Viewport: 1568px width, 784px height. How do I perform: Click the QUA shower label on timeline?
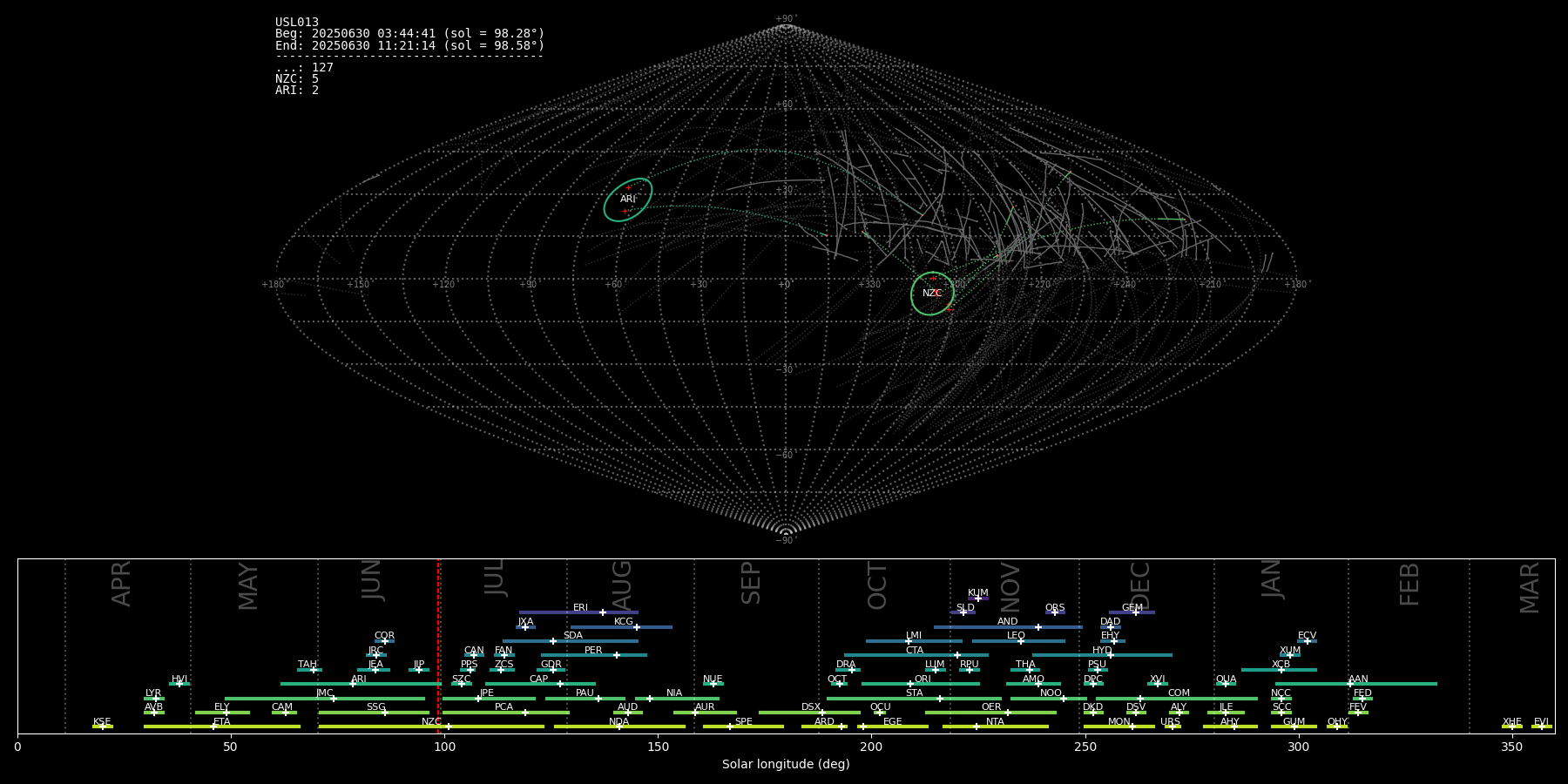[x=1226, y=679]
